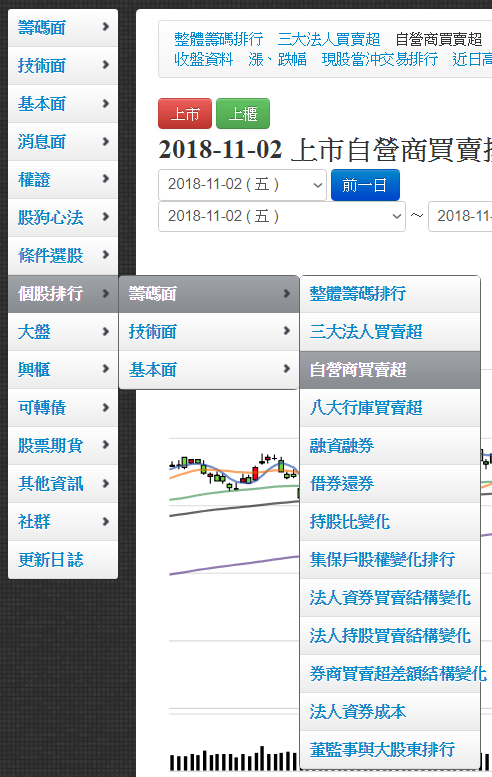Choose 八大行庫買賣超 in the flyout menu

tap(390, 408)
